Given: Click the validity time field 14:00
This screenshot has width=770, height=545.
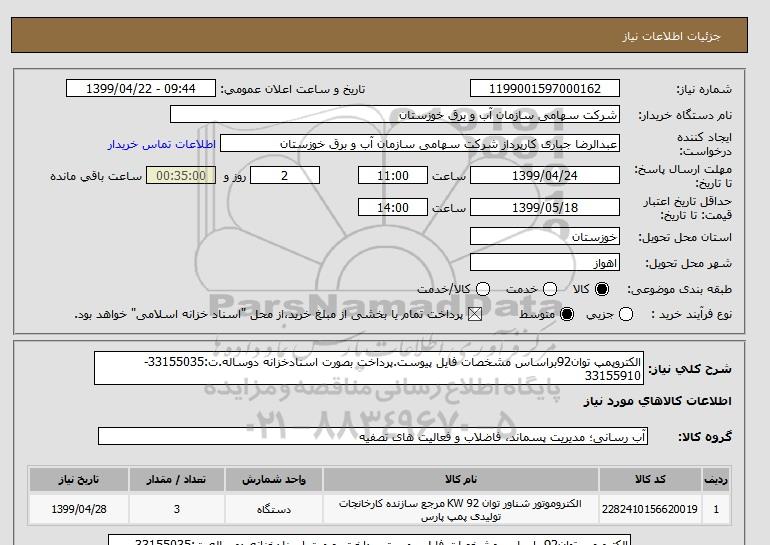Looking at the screenshot, I should [393, 207].
